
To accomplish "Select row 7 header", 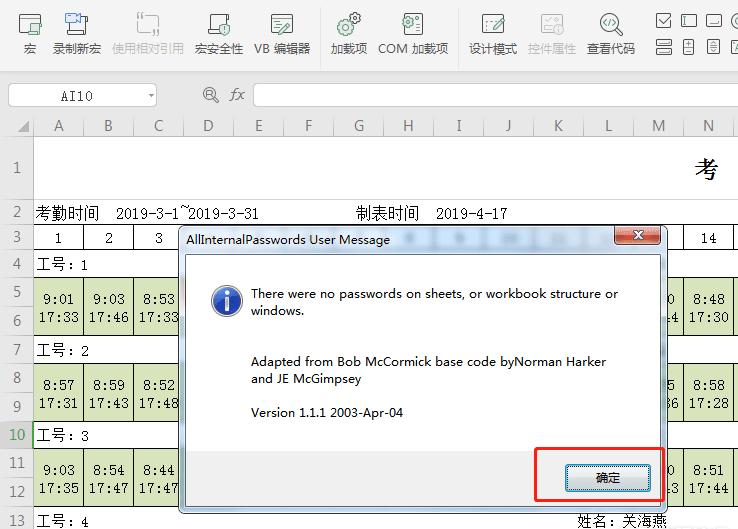I will 17,350.
